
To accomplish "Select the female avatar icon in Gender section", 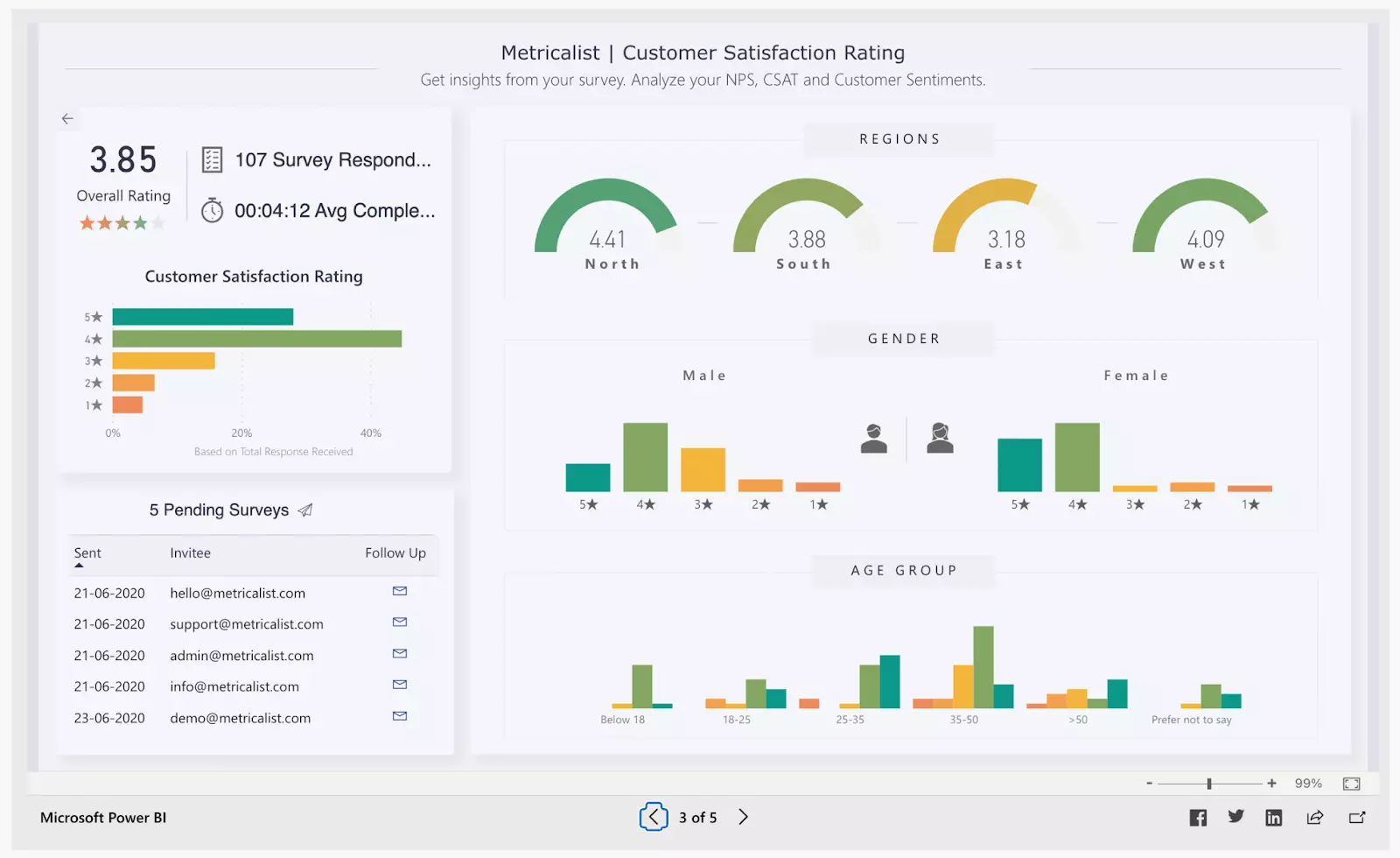I will pos(940,440).
